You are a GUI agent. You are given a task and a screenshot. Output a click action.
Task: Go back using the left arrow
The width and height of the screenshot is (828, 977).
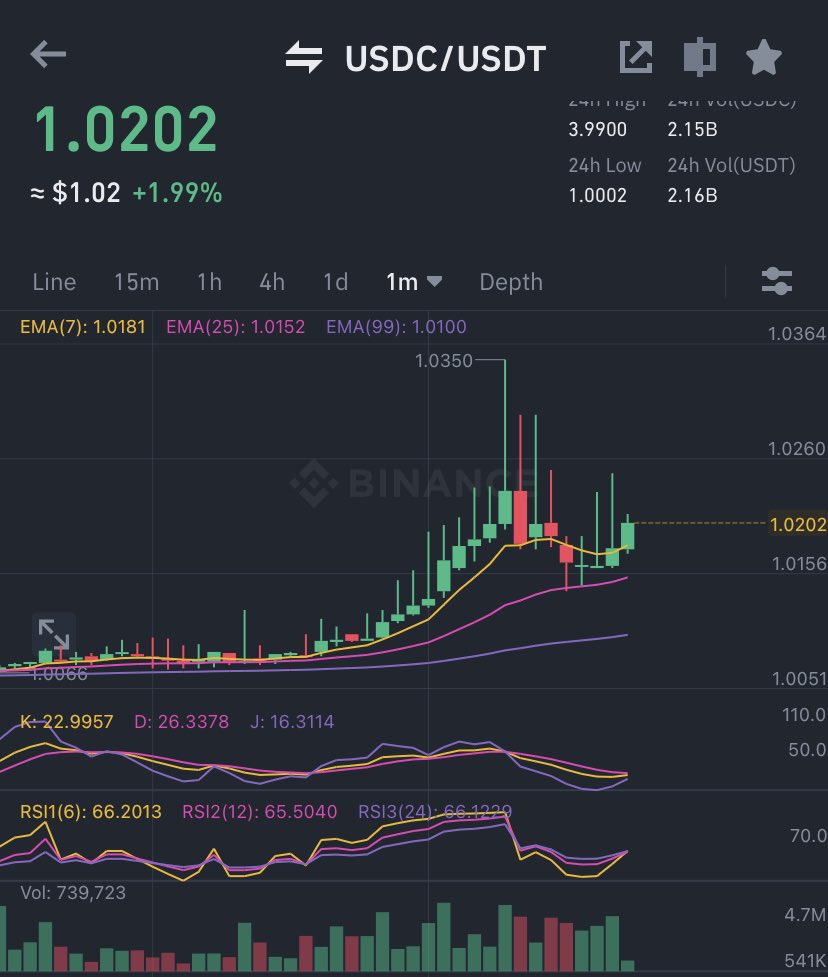48,54
